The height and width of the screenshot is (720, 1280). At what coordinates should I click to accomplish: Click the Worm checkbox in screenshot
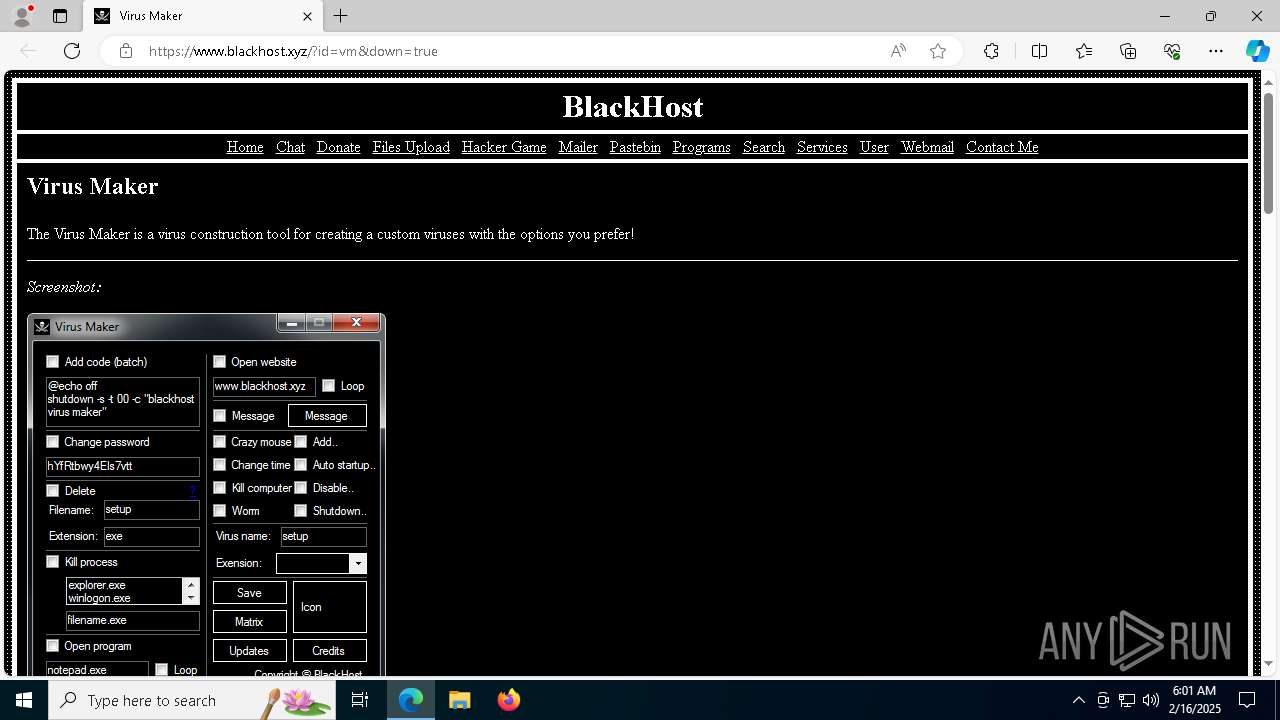220,511
